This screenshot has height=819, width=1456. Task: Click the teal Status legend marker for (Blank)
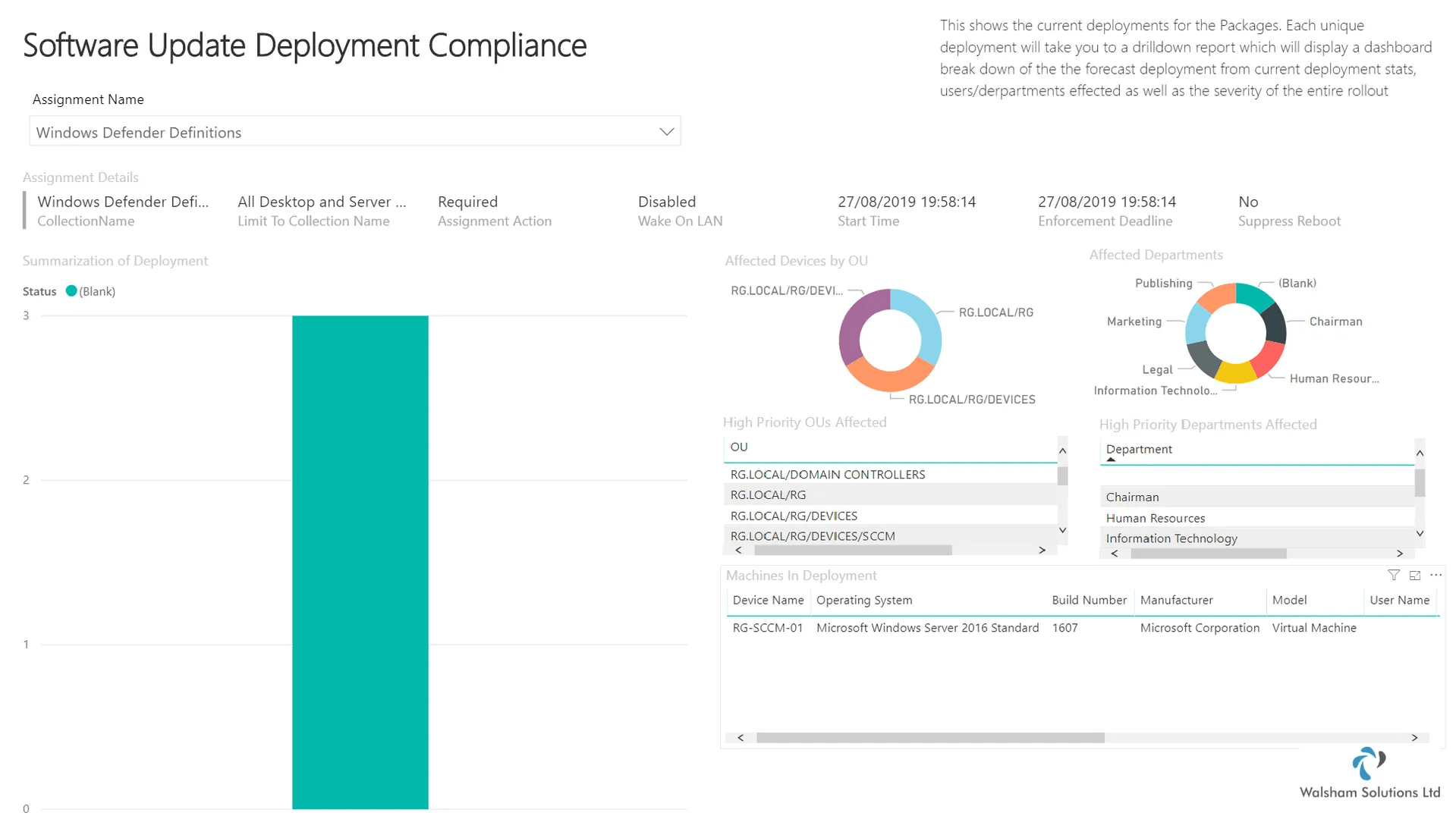pos(71,291)
